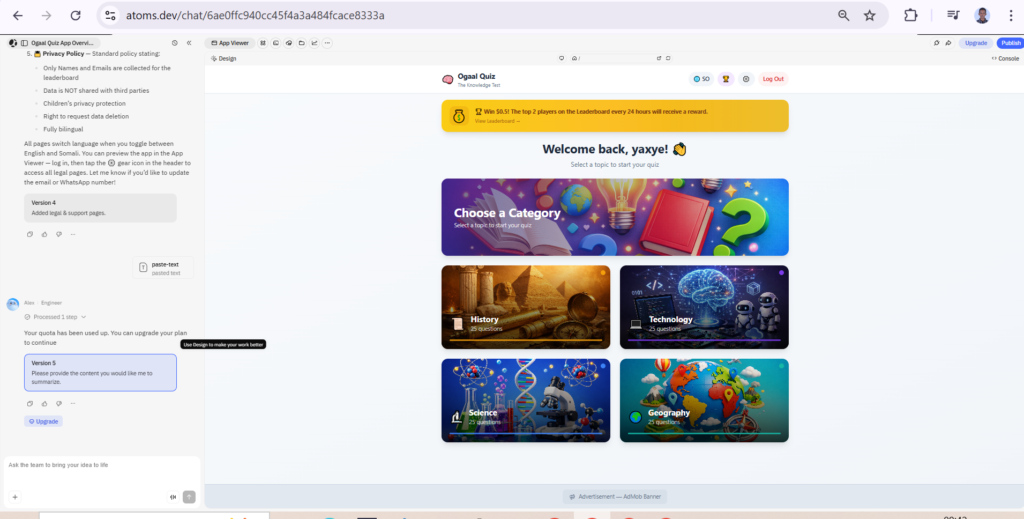
Task: Click the thumbs-up icon under Version 5
Action: [x=44, y=404]
